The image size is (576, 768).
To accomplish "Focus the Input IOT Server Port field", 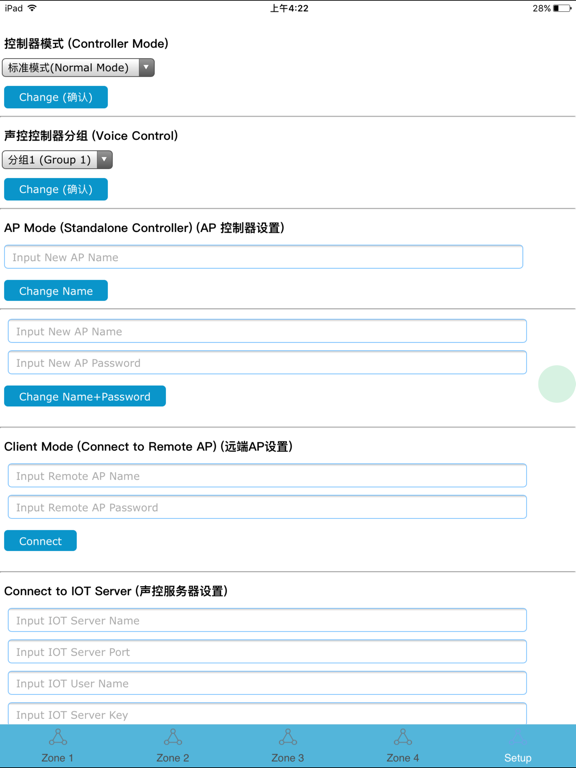I will tap(267, 652).
